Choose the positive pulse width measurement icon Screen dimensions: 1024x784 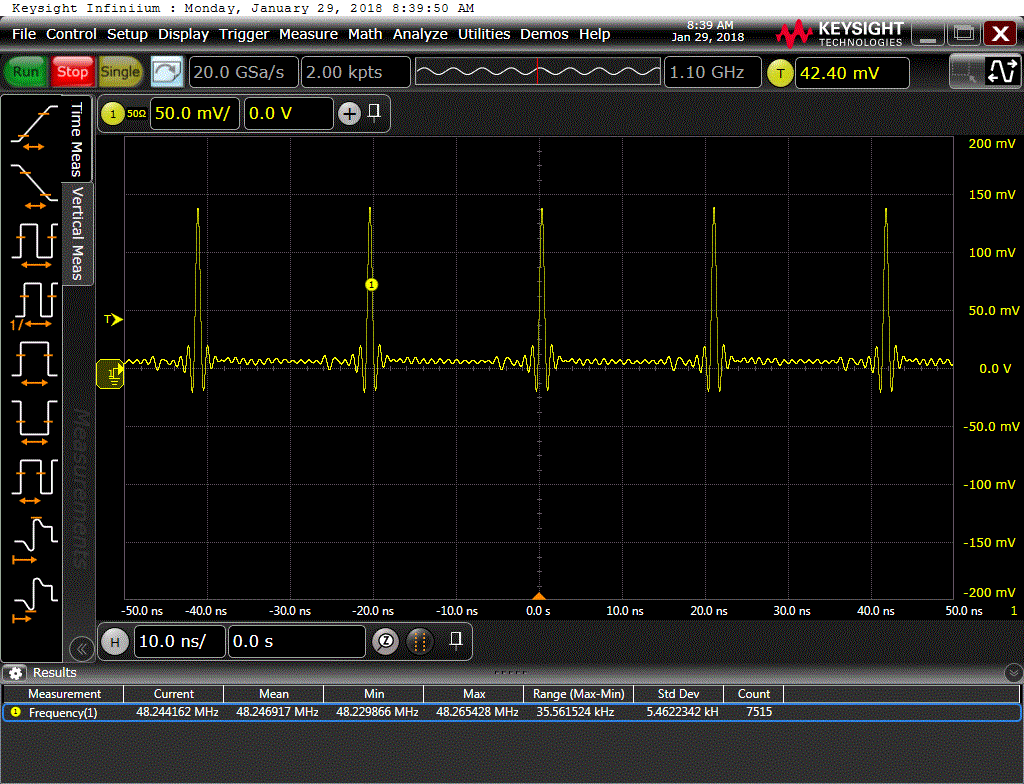coord(34,360)
